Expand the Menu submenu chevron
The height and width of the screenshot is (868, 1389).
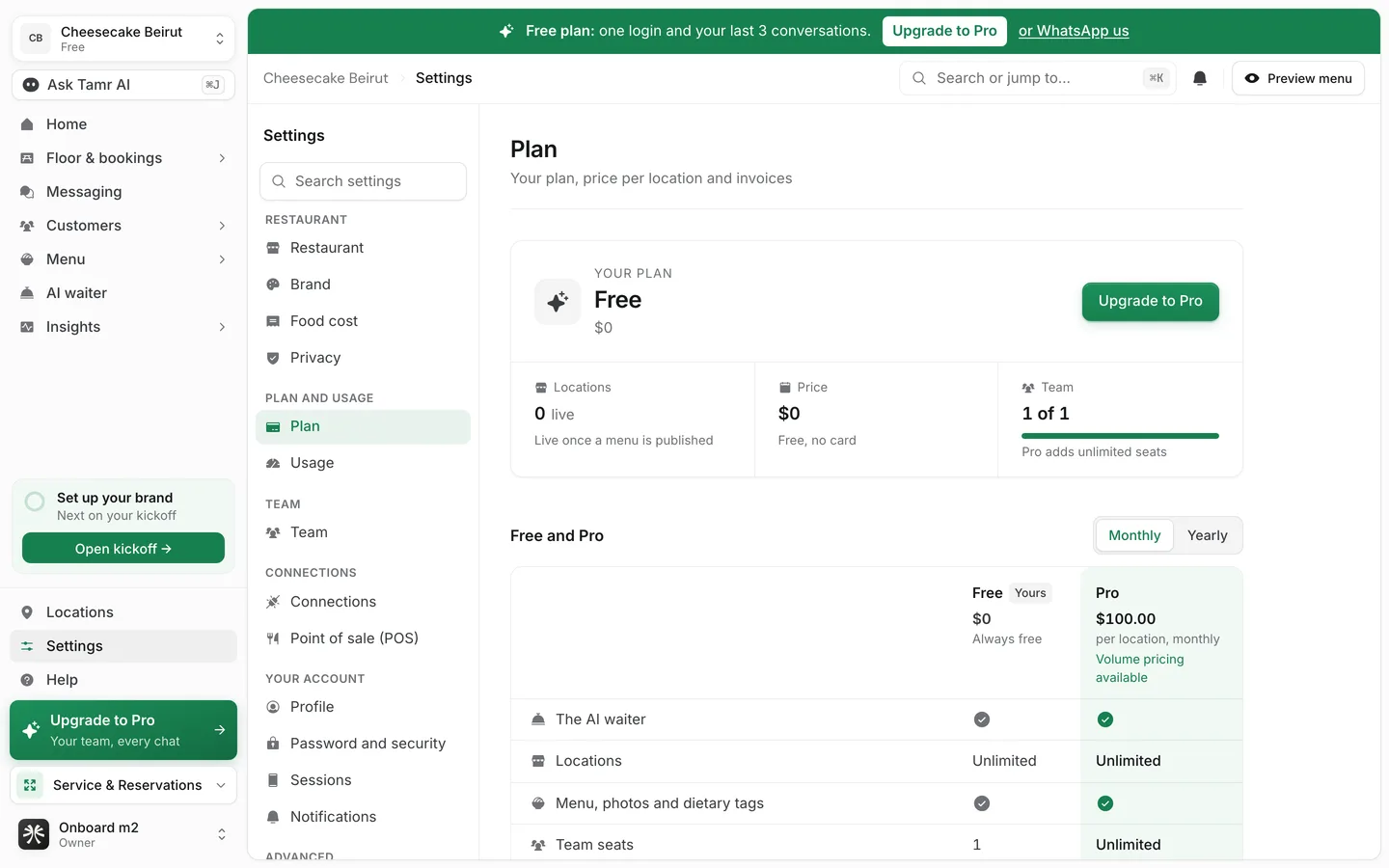coord(222,259)
